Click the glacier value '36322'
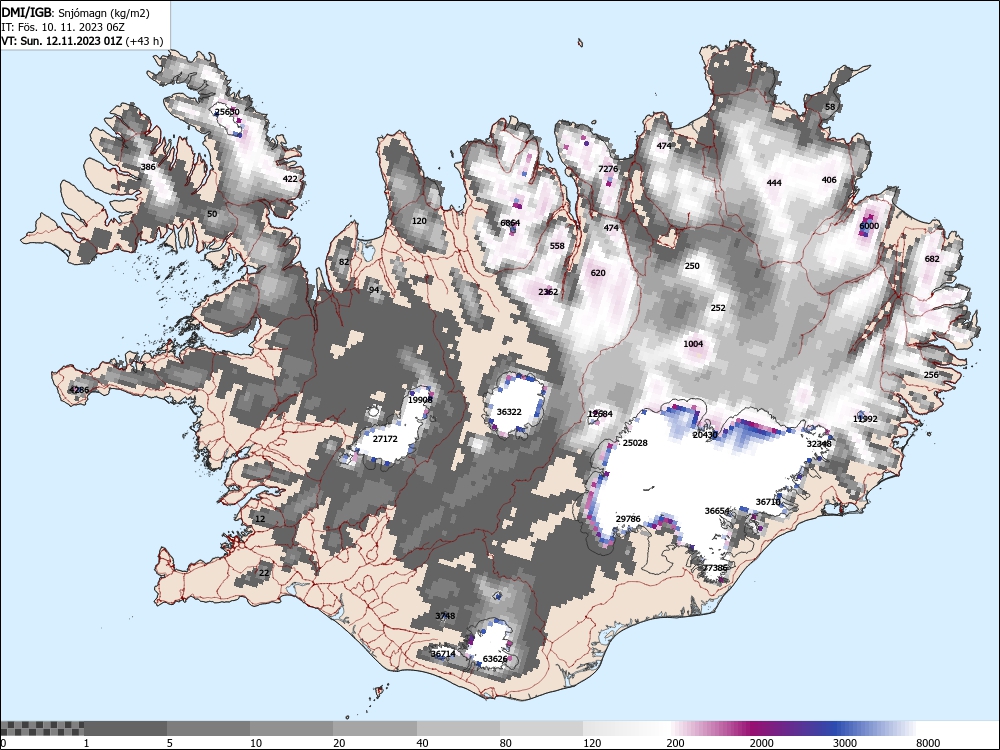1000x750 pixels. [509, 412]
